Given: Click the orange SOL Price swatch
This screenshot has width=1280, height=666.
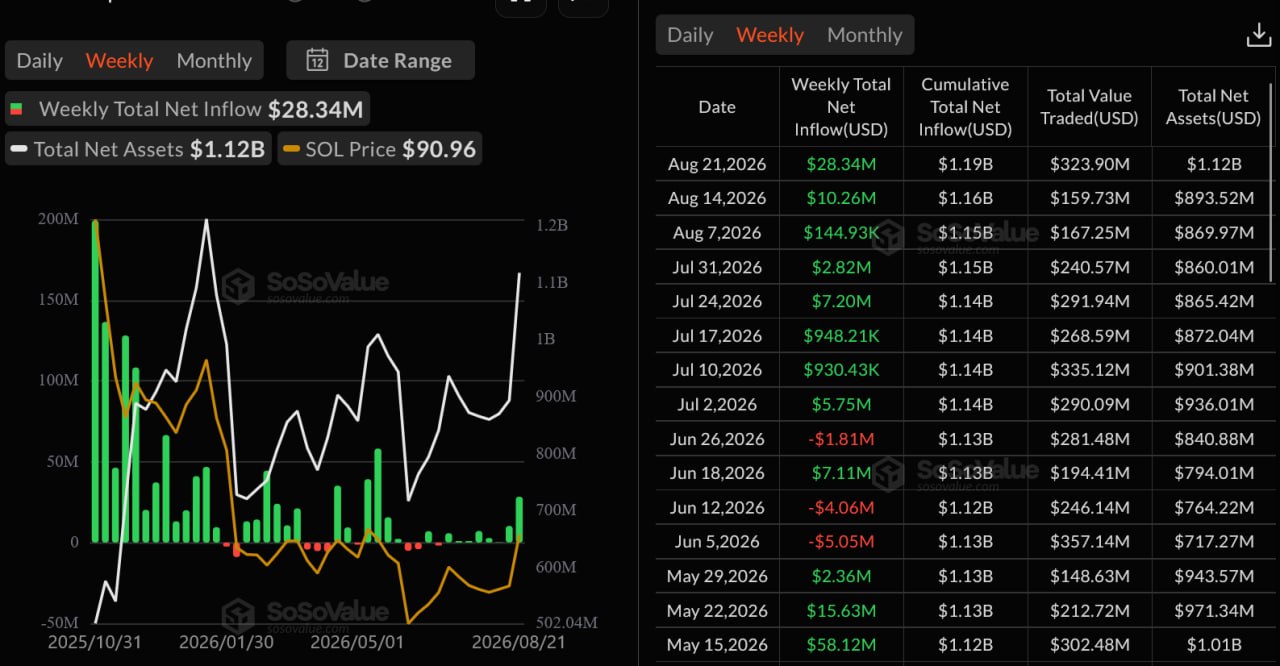Looking at the screenshot, I should (x=291, y=149).
